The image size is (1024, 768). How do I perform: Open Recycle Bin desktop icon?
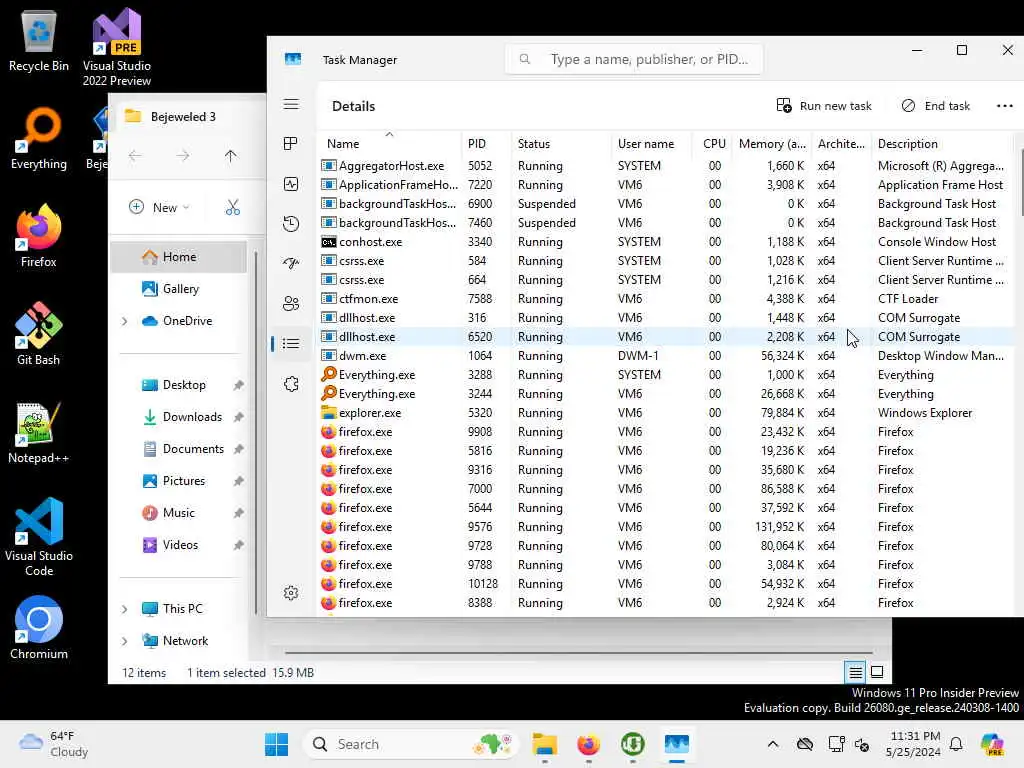click(39, 41)
